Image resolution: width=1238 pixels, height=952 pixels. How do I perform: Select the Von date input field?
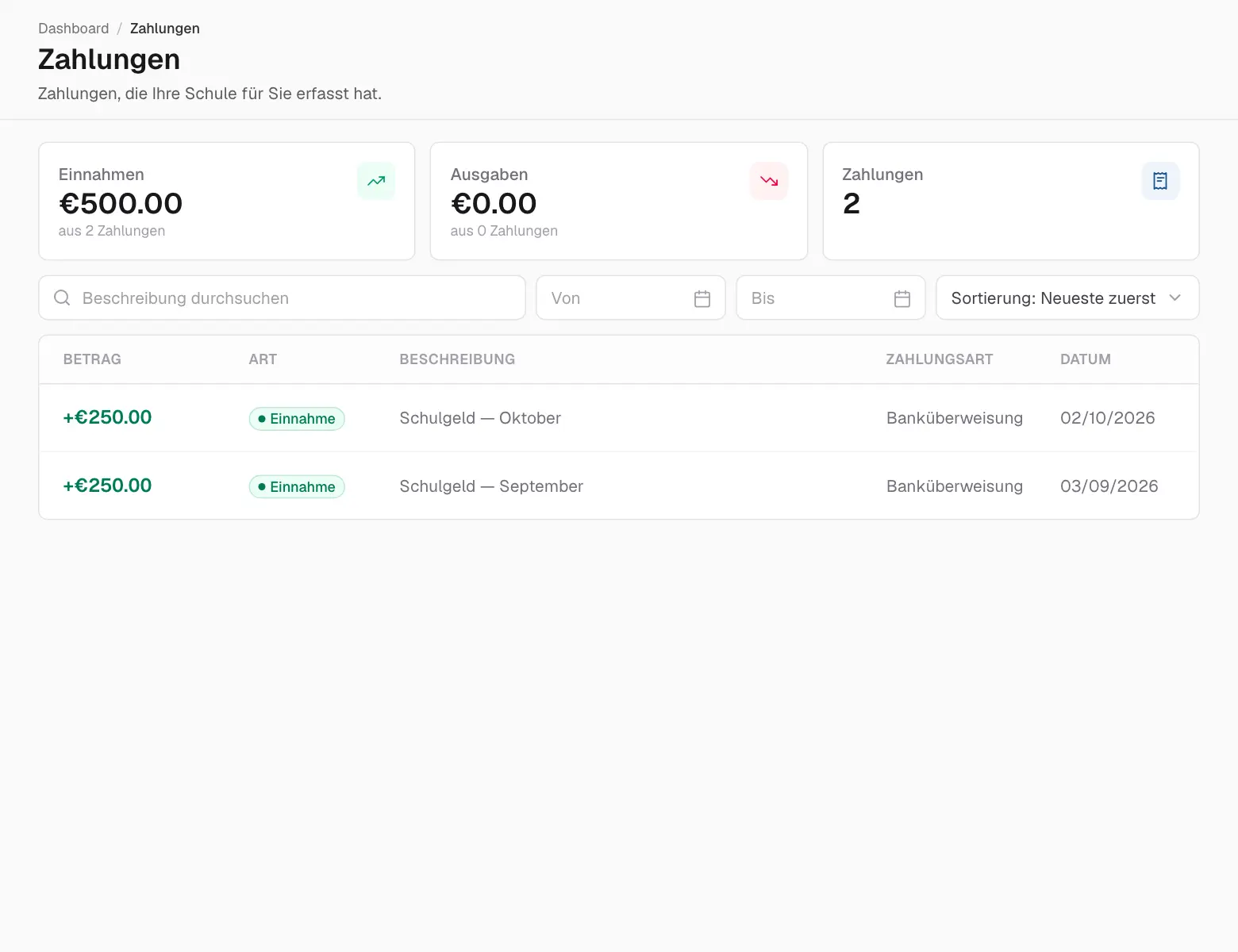pyautogui.click(x=631, y=297)
